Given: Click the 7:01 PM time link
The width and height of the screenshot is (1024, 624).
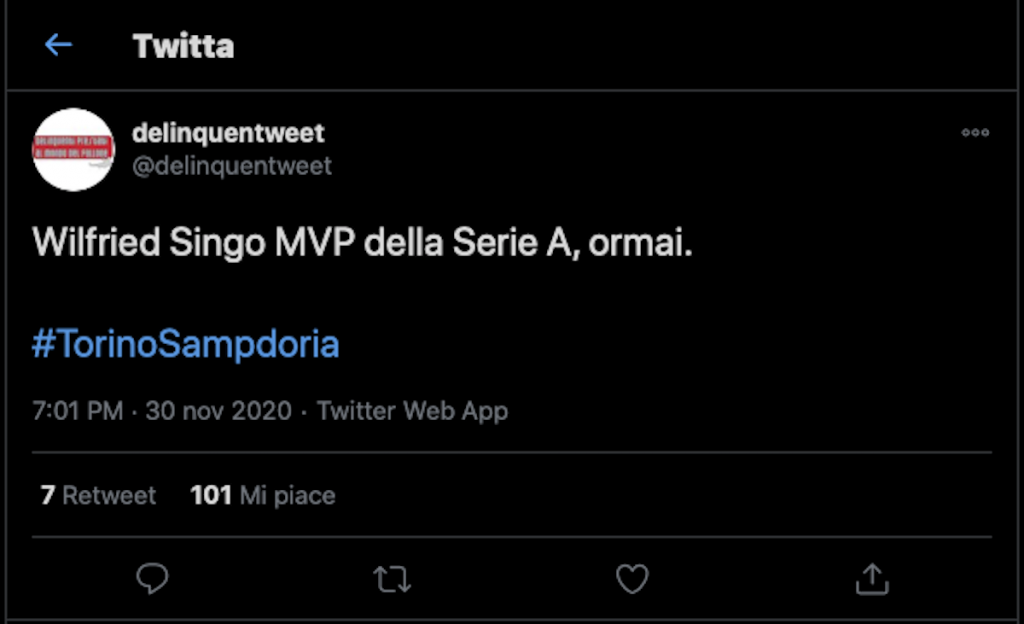Looking at the screenshot, I should coord(77,411).
